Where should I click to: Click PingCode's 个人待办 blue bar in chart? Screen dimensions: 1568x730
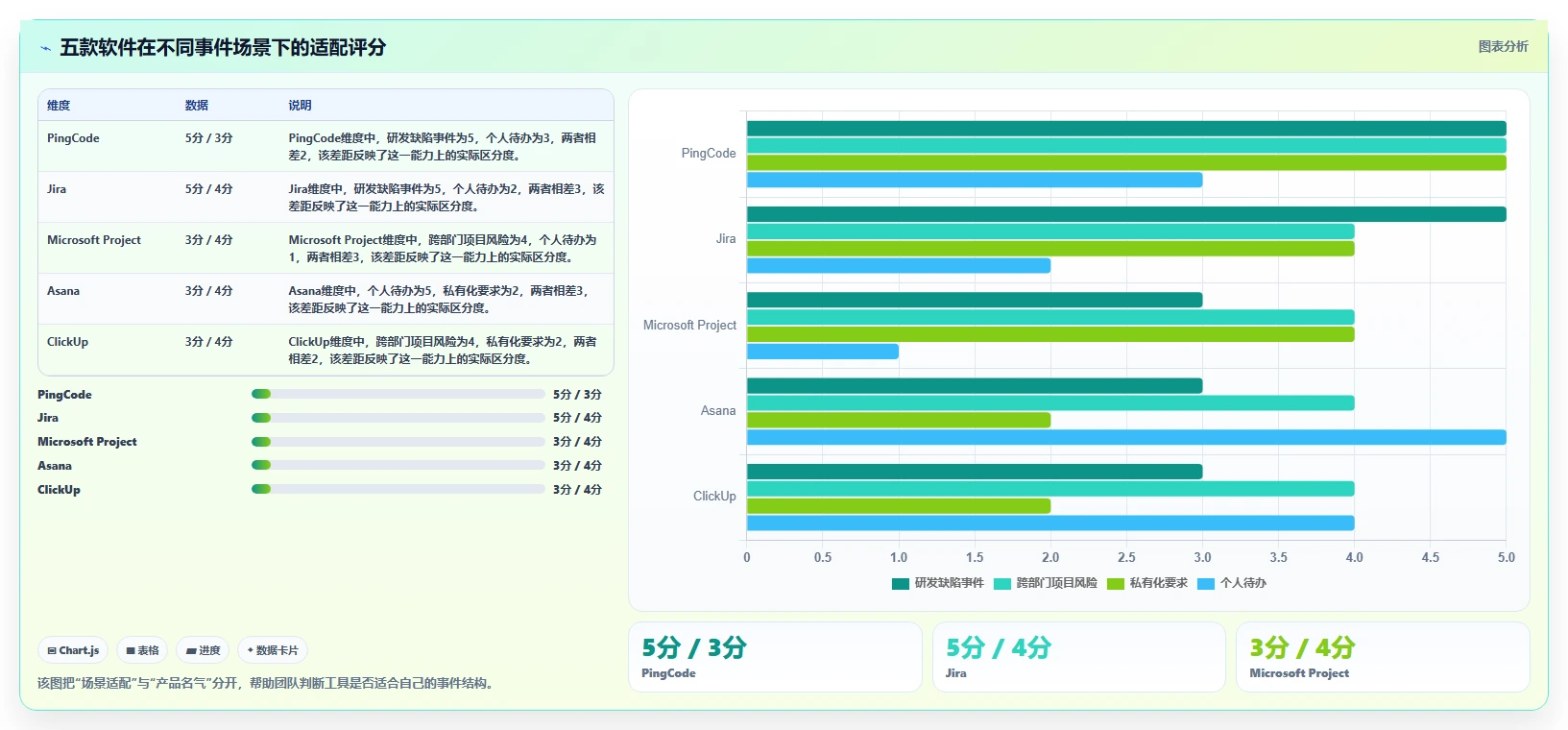click(x=975, y=180)
